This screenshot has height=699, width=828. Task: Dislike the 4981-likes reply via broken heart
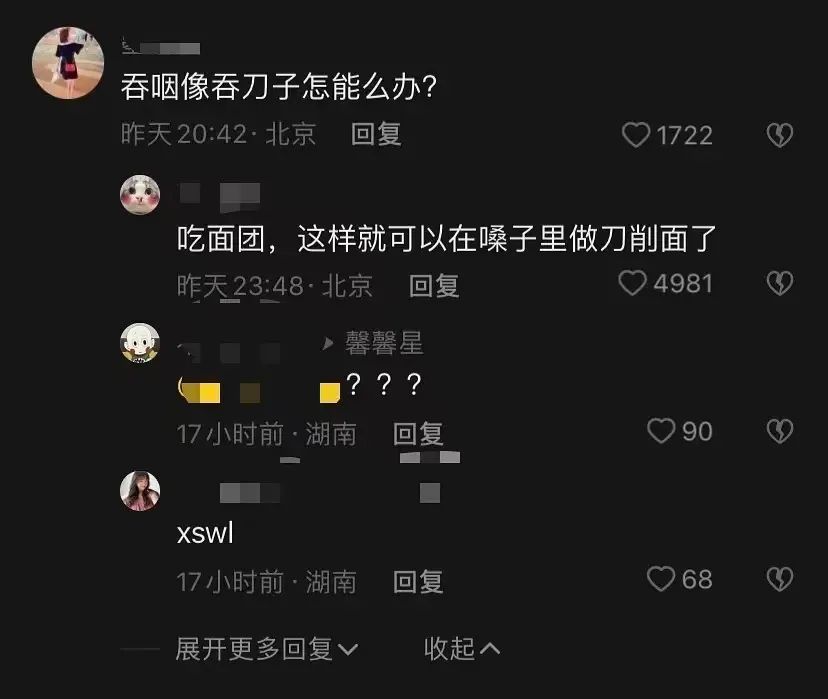pos(780,283)
